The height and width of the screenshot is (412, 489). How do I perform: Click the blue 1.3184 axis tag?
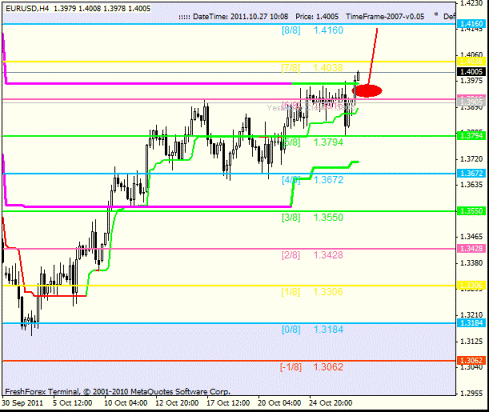click(470, 323)
